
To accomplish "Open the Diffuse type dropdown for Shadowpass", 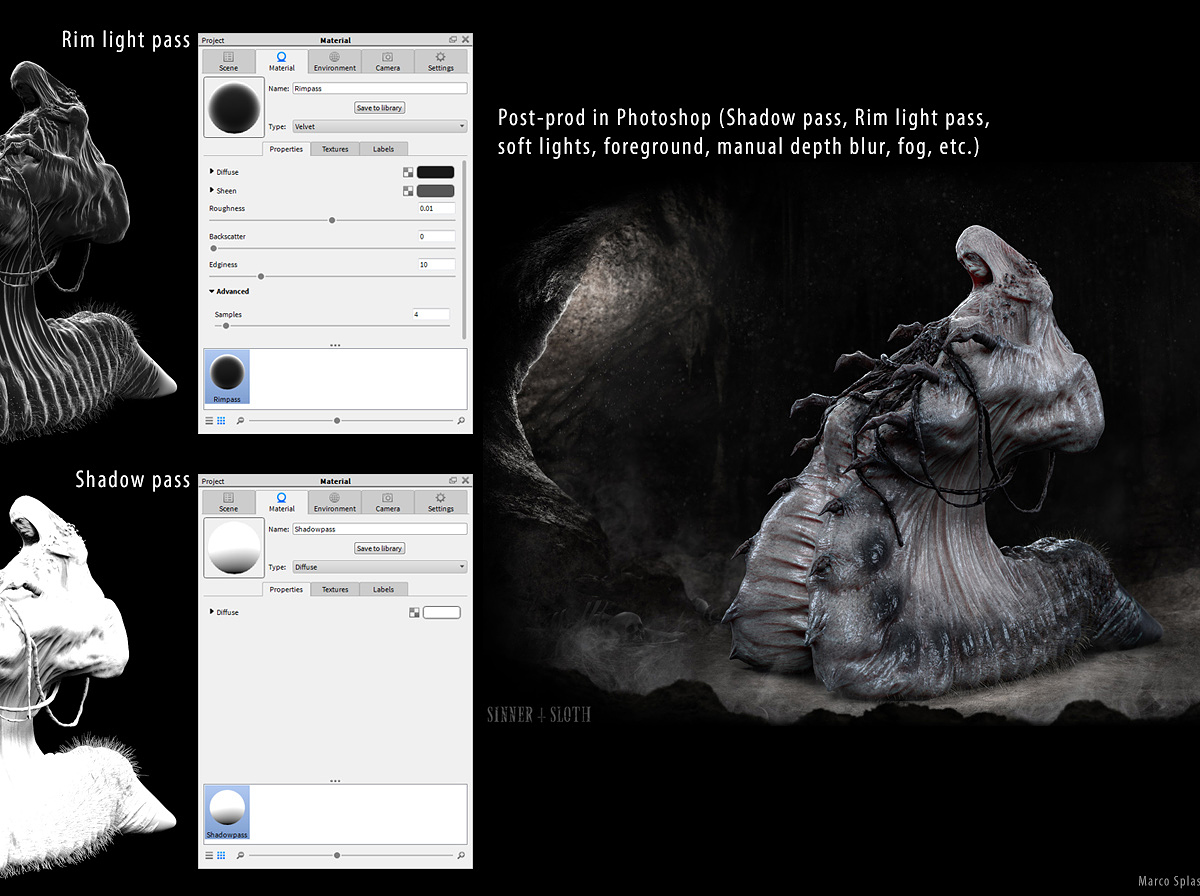I will 379,567.
